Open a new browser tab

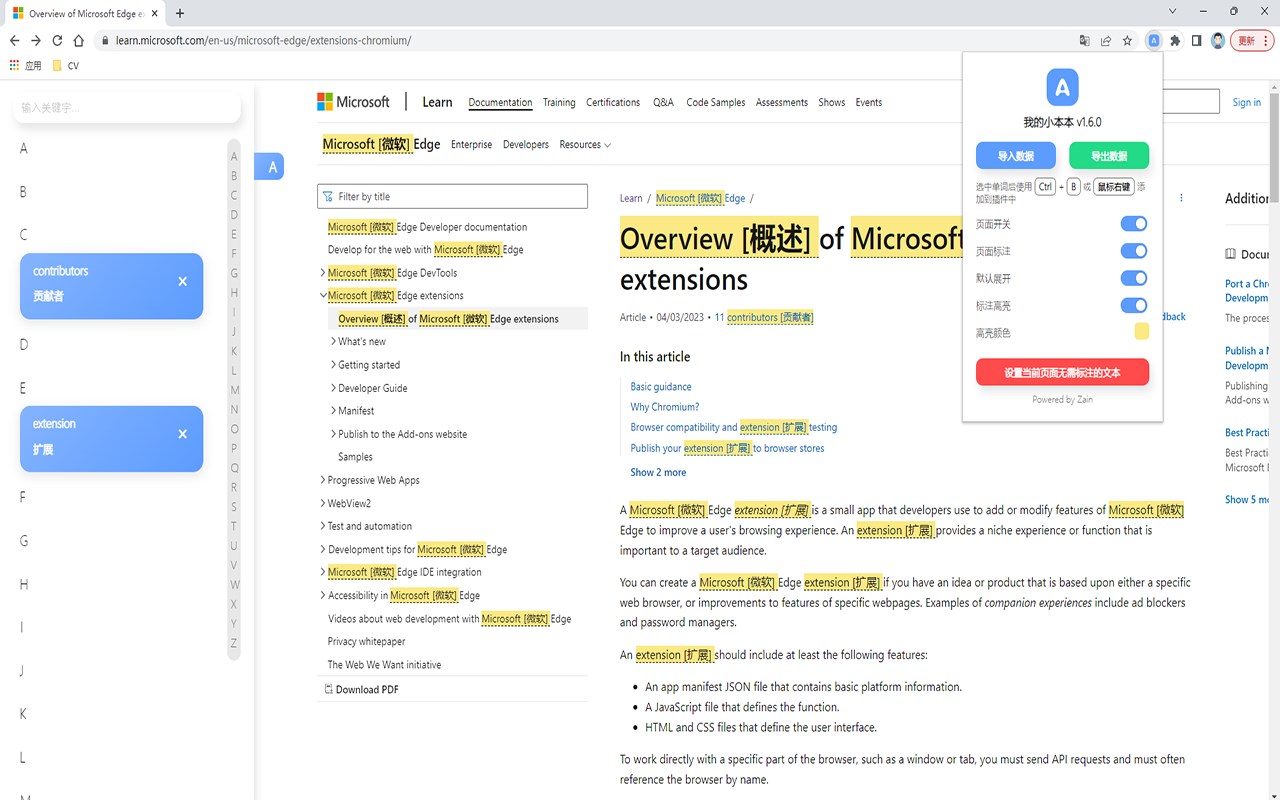[180, 13]
